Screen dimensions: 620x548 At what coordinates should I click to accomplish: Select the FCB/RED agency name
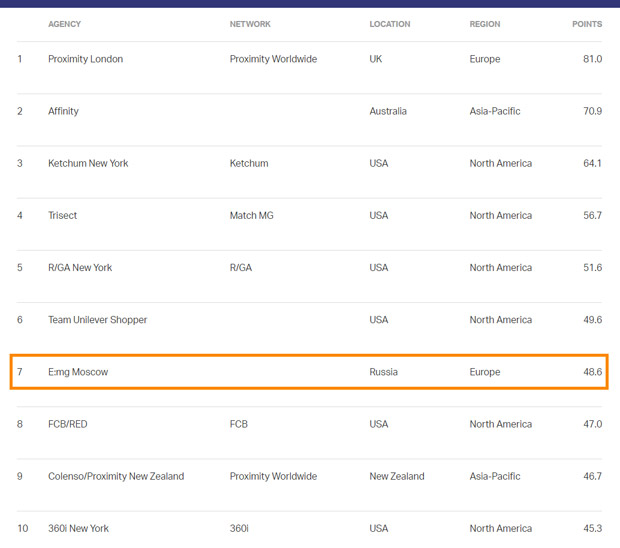[68, 424]
